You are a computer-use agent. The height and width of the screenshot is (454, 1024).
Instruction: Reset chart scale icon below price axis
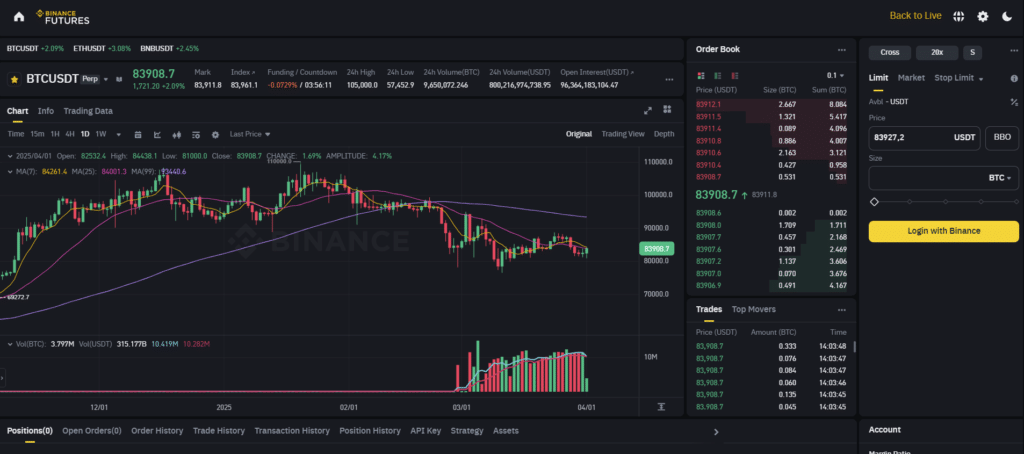[x=661, y=406]
